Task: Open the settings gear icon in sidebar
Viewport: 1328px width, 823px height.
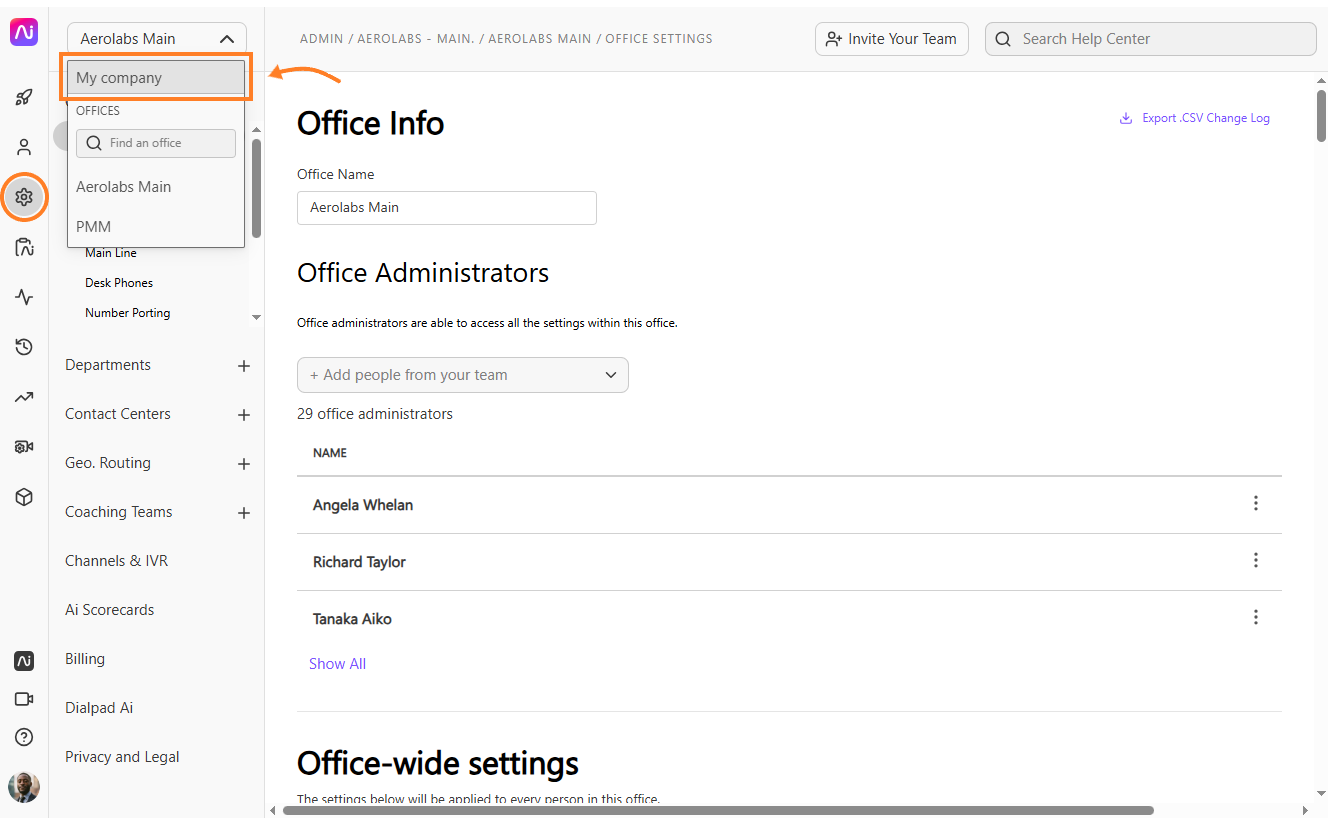Action: point(24,197)
